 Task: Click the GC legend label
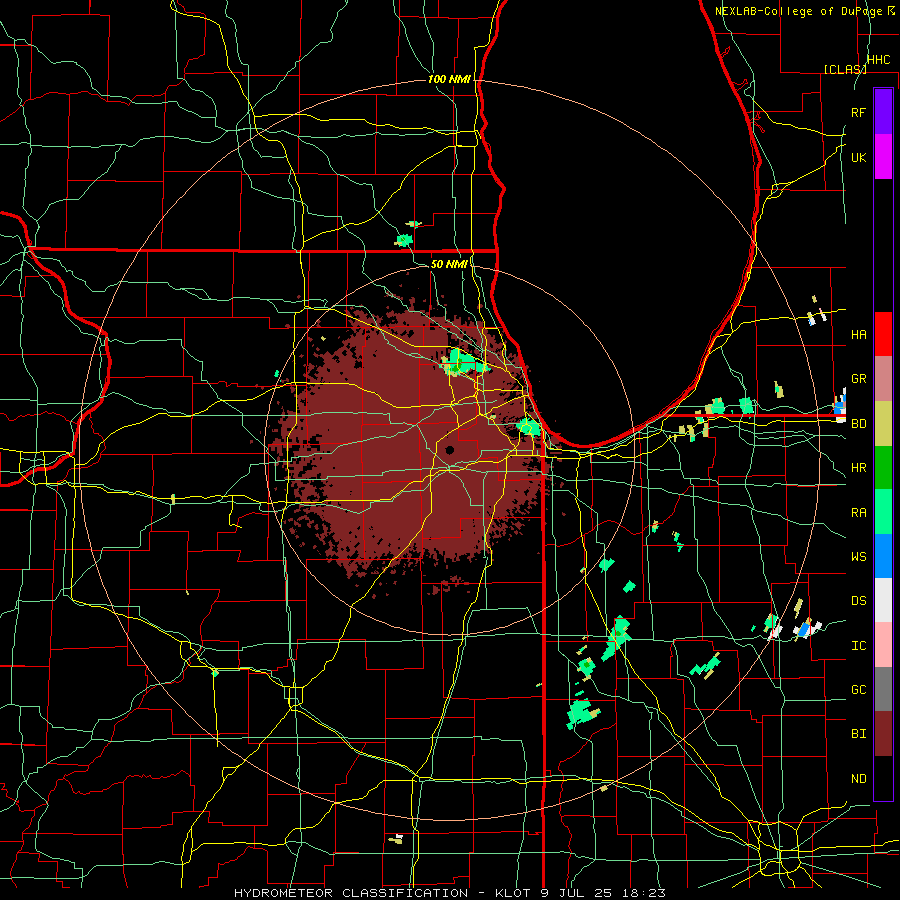(x=859, y=690)
